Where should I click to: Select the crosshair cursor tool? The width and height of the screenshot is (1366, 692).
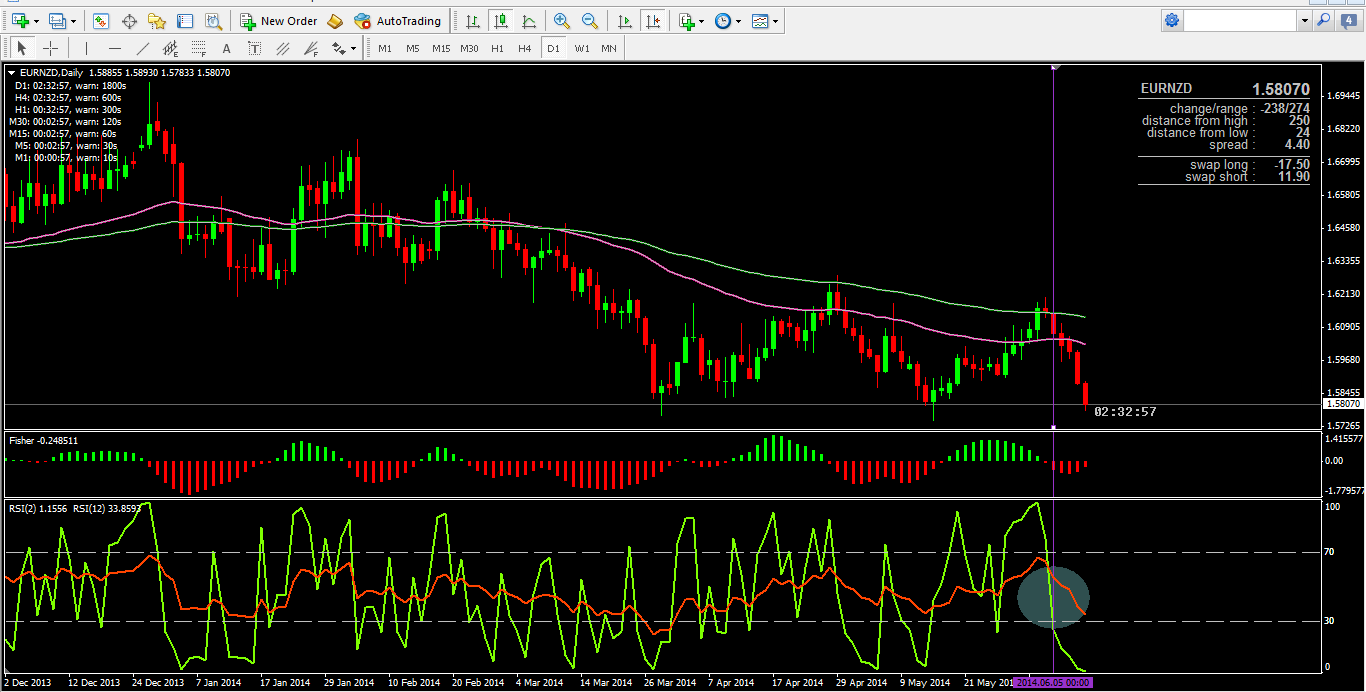point(51,48)
